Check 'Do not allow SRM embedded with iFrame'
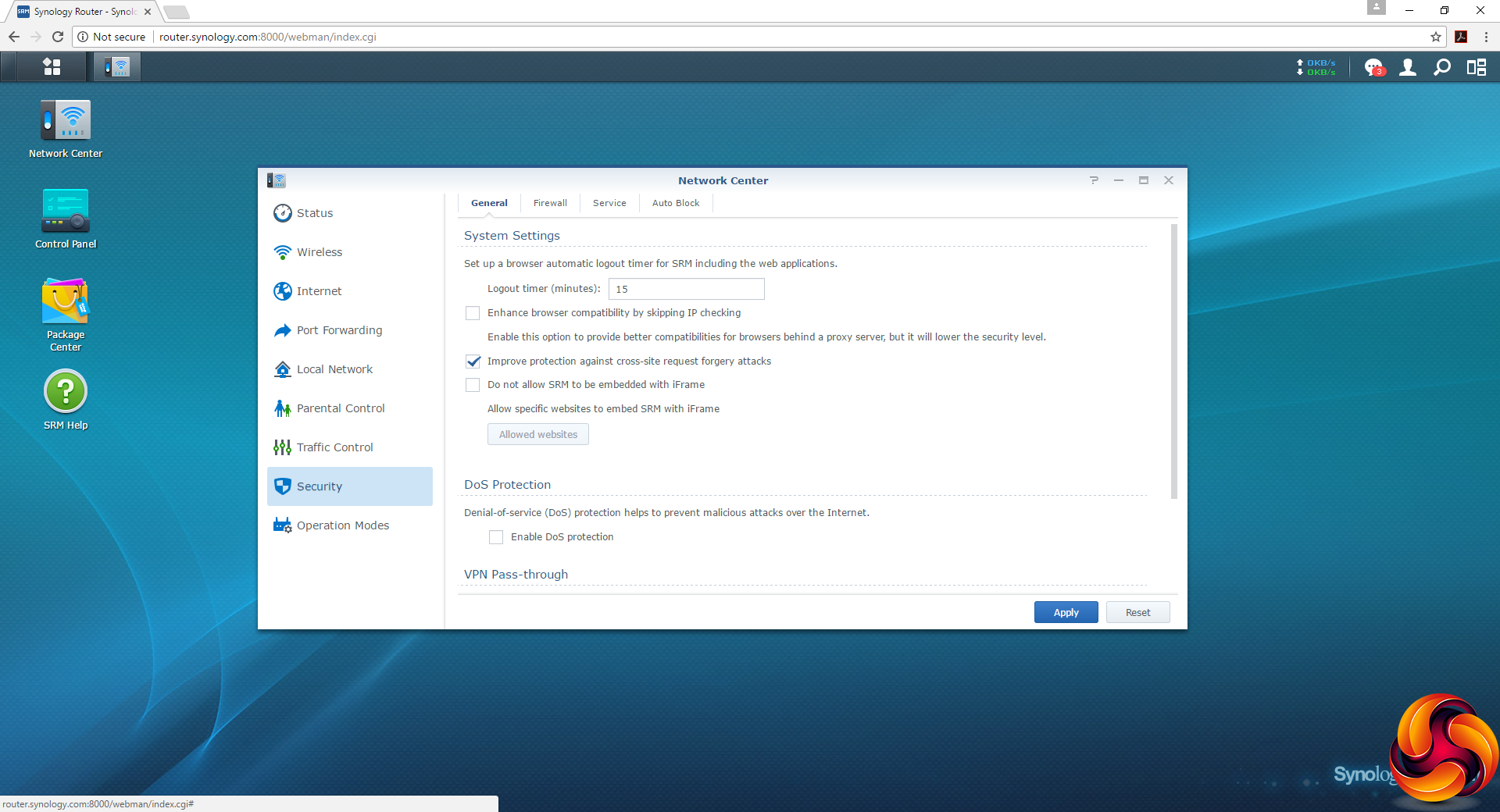 click(x=473, y=385)
